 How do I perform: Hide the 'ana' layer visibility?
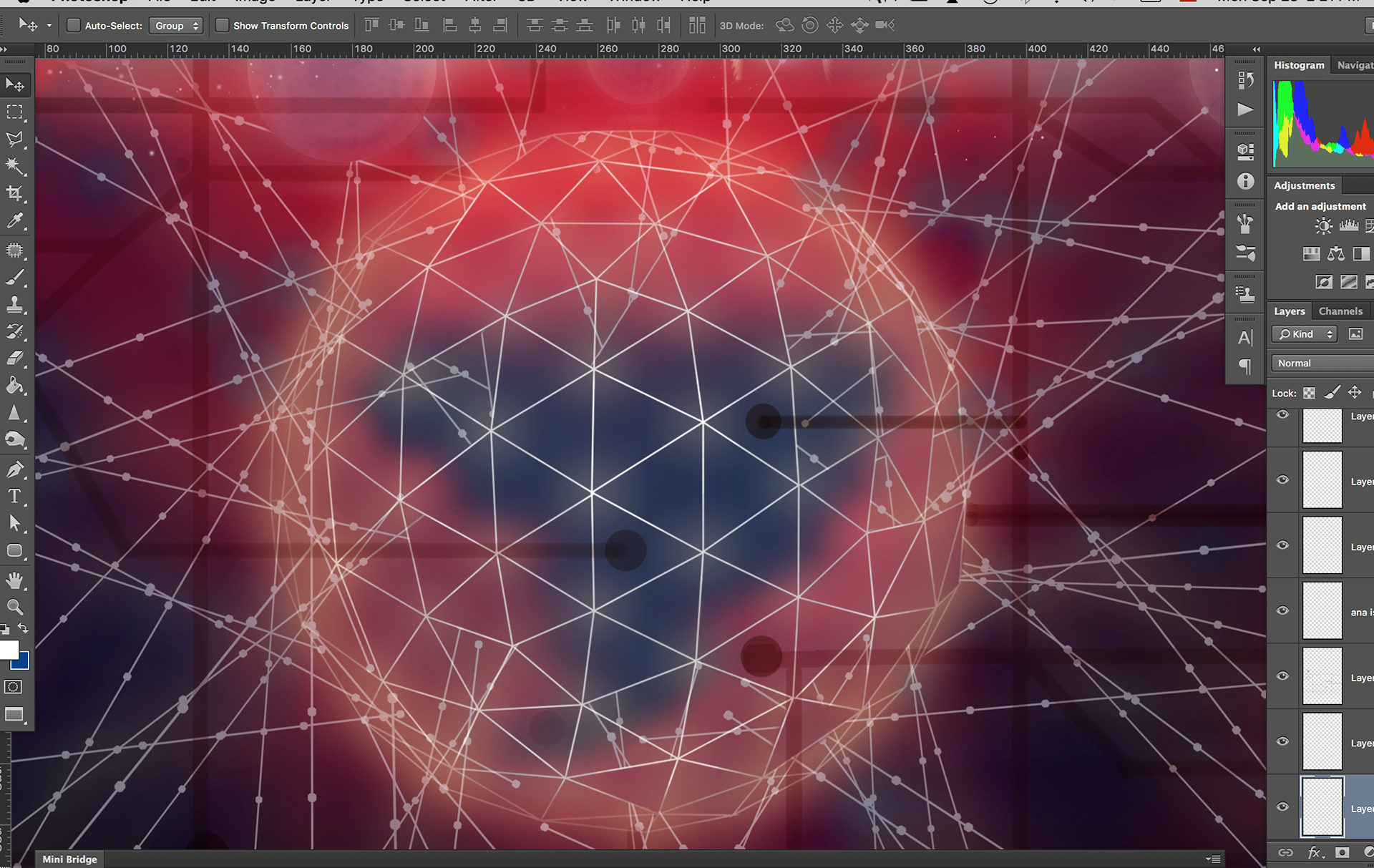coord(1282,610)
